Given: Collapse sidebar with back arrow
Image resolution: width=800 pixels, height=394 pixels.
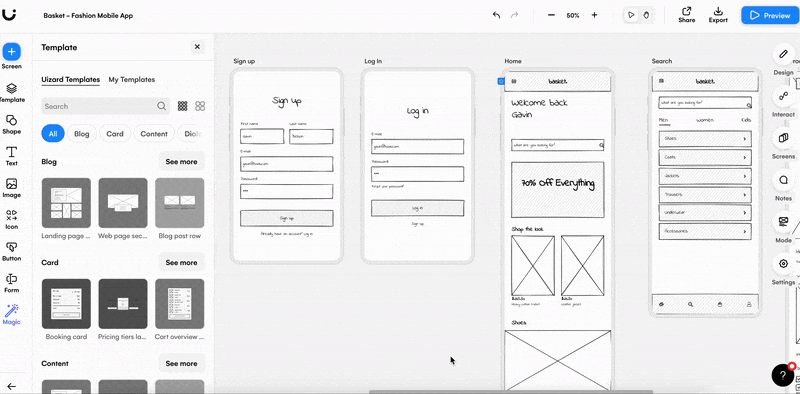Looking at the screenshot, I should [11, 386].
